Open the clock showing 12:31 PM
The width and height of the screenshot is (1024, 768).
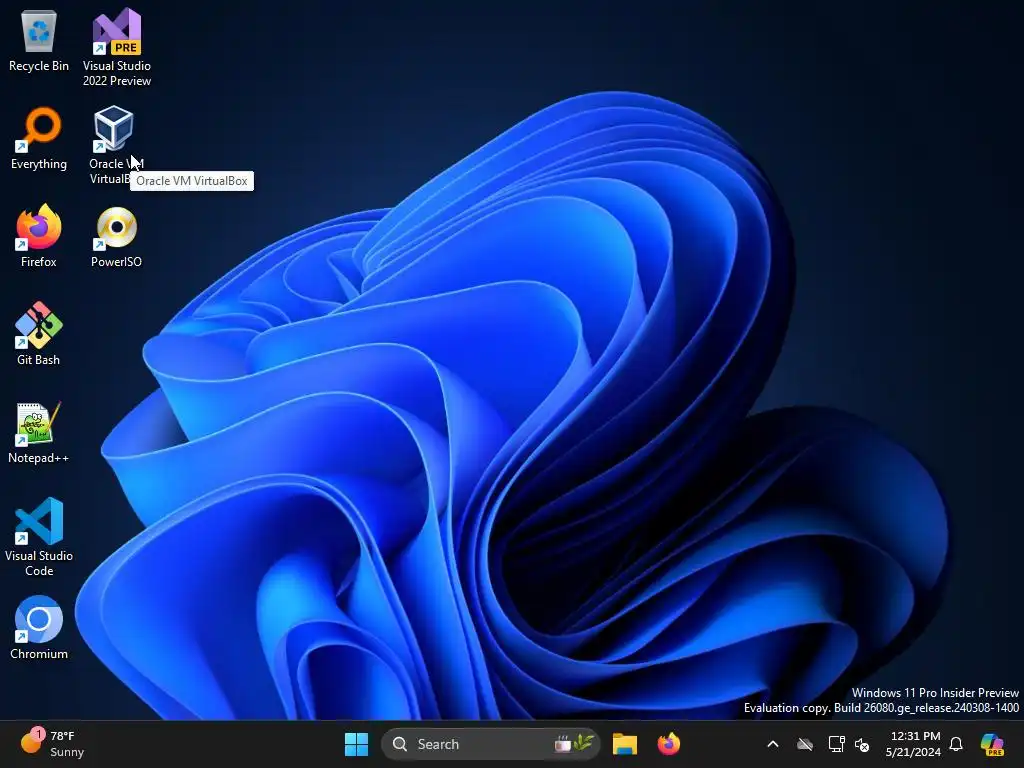coord(913,744)
